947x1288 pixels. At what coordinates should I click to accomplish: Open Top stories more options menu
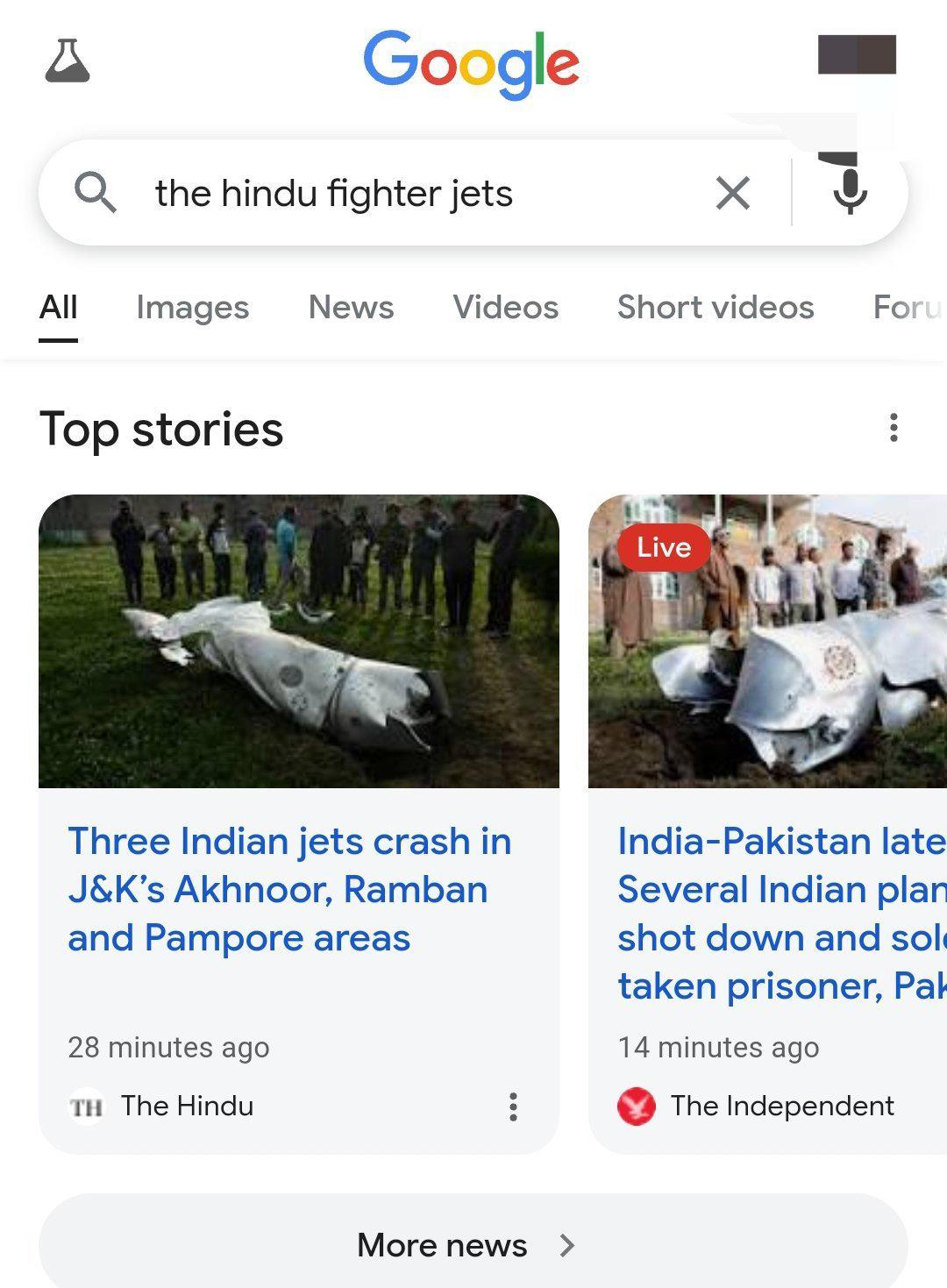point(894,428)
